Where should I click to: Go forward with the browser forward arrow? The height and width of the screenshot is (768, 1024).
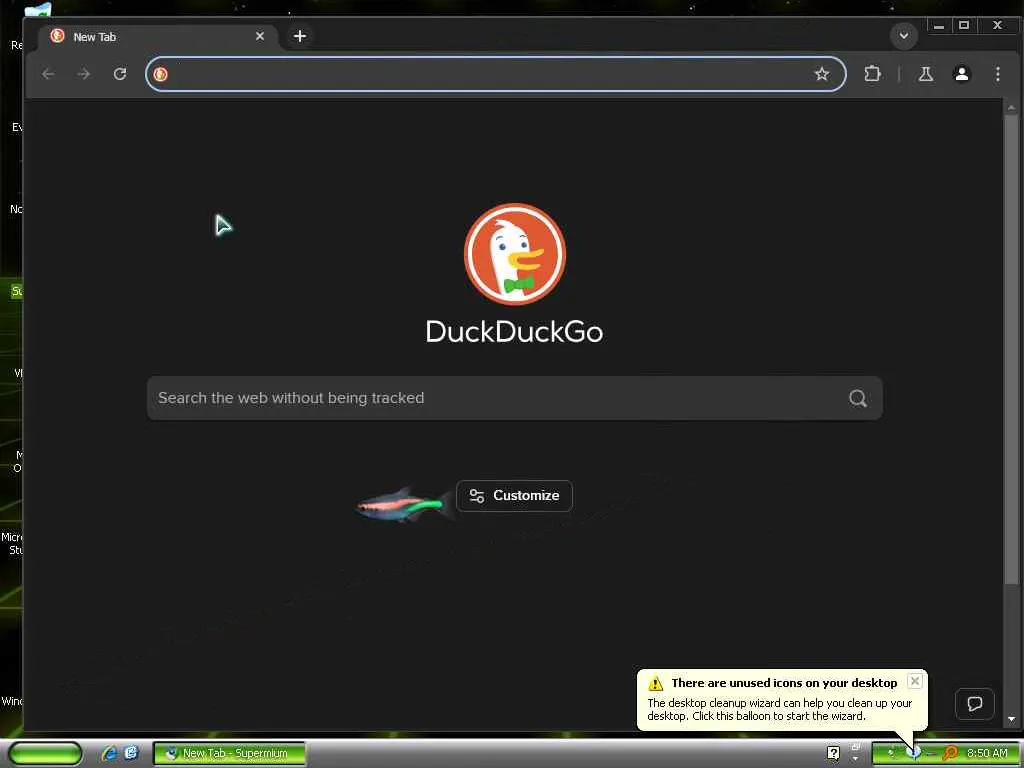pyautogui.click(x=84, y=74)
